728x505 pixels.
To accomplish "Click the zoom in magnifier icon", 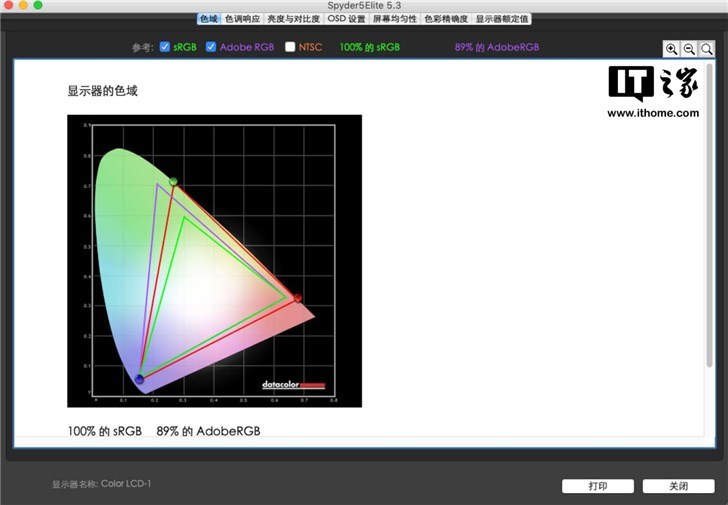I will 671,49.
